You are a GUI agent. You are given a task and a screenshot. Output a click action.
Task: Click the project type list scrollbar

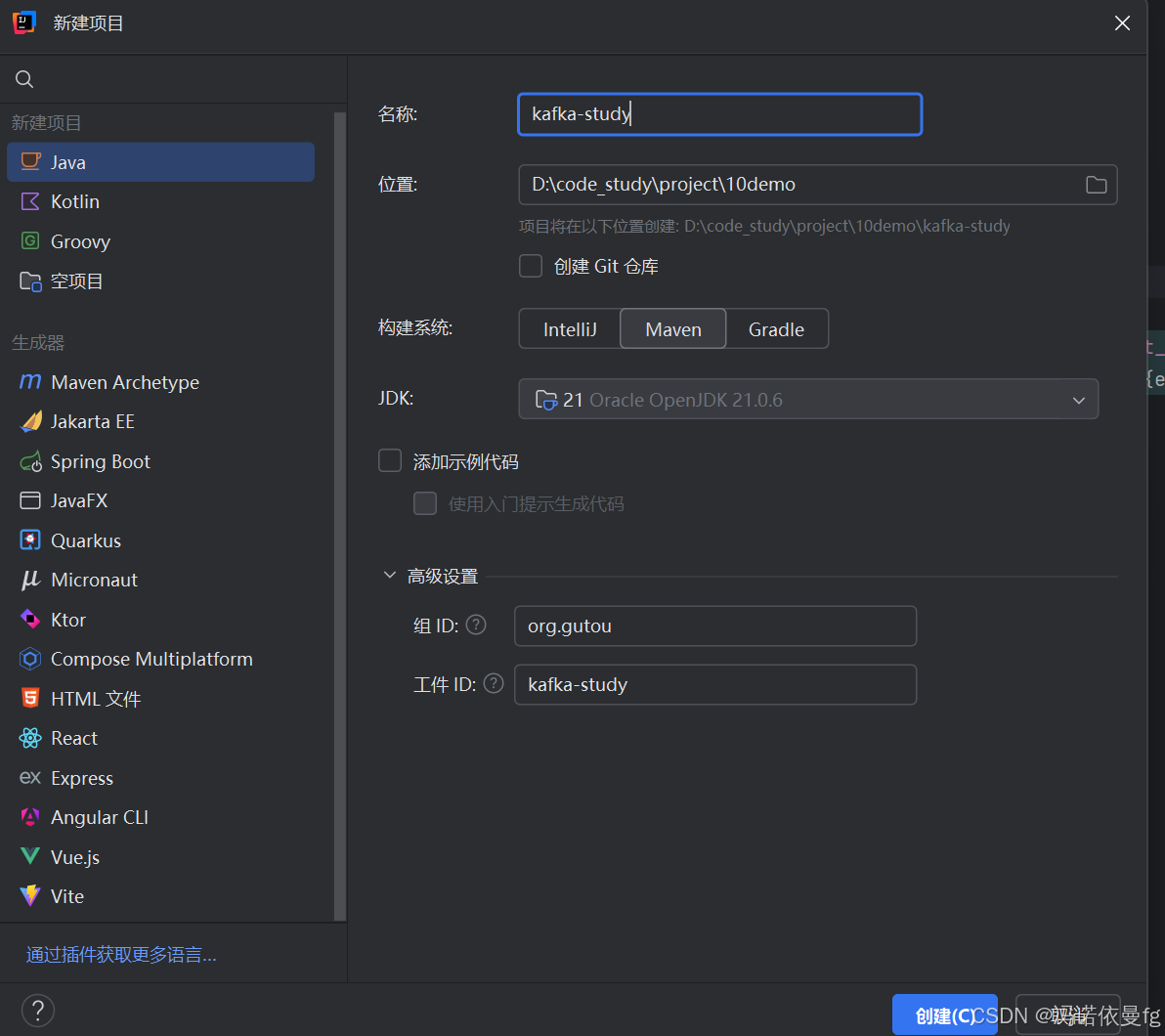339,516
